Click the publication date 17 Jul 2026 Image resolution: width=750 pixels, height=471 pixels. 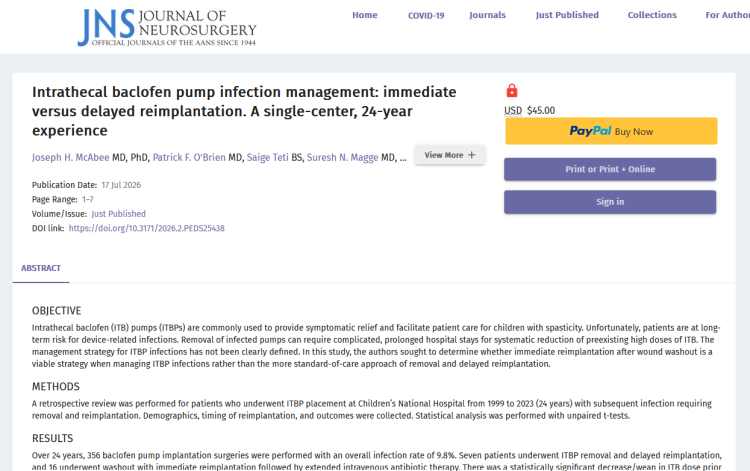coord(121,185)
